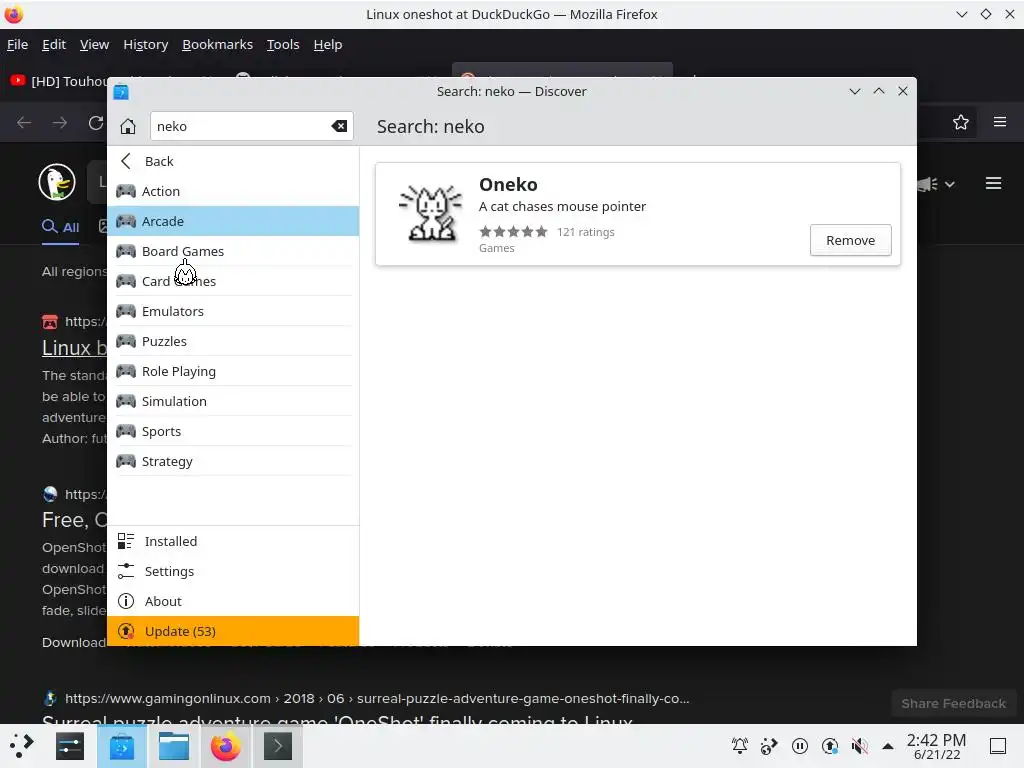
Task: Go to Discover home via house icon
Action: point(127,126)
